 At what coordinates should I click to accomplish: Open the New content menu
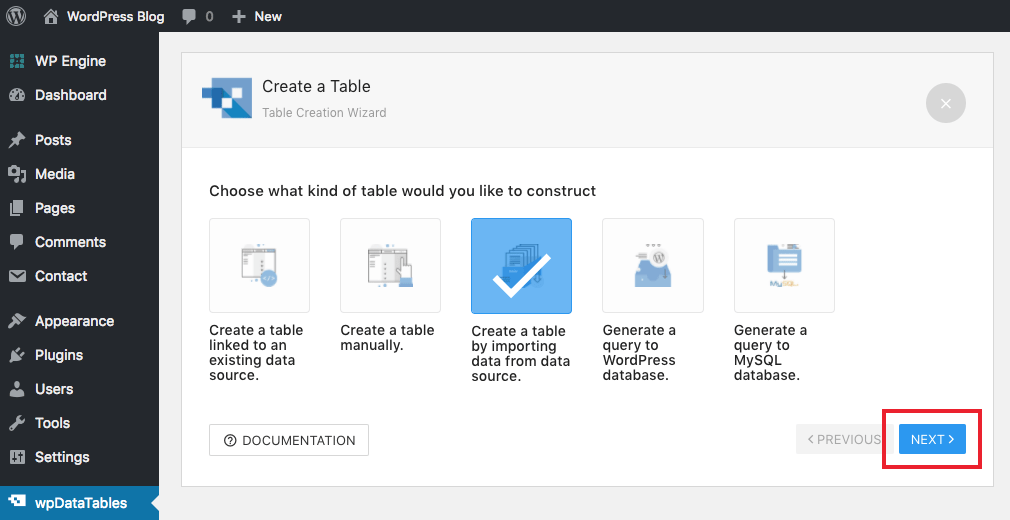[256, 16]
